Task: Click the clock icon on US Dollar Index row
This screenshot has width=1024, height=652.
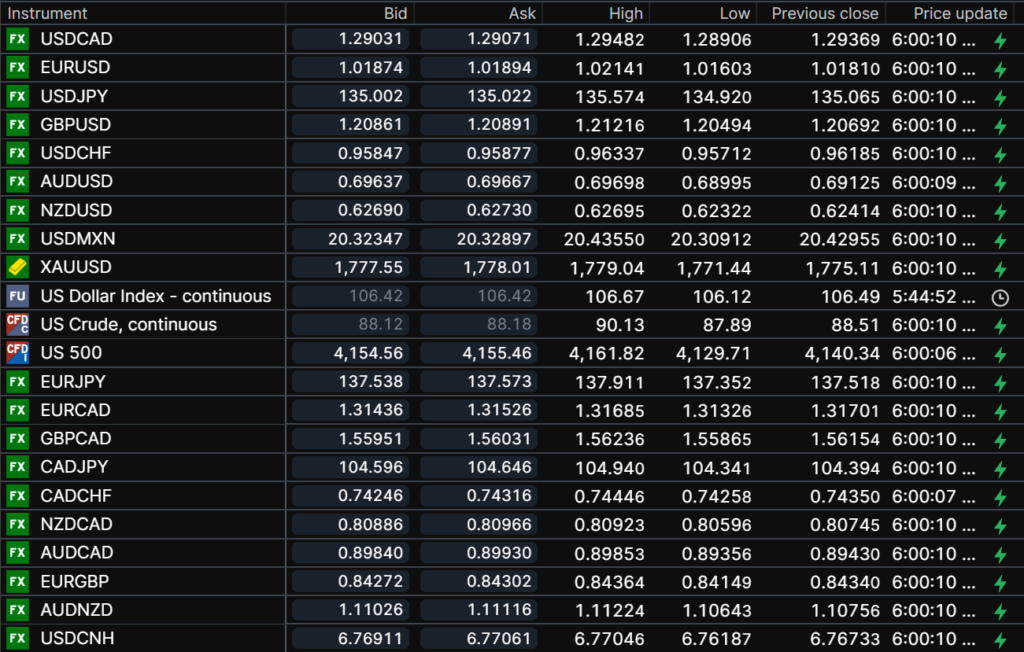Action: [999, 297]
